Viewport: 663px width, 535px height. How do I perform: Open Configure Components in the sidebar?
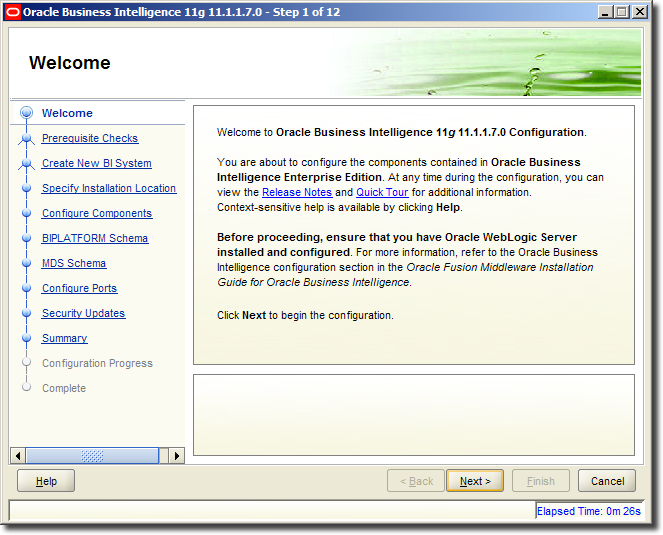pos(97,214)
